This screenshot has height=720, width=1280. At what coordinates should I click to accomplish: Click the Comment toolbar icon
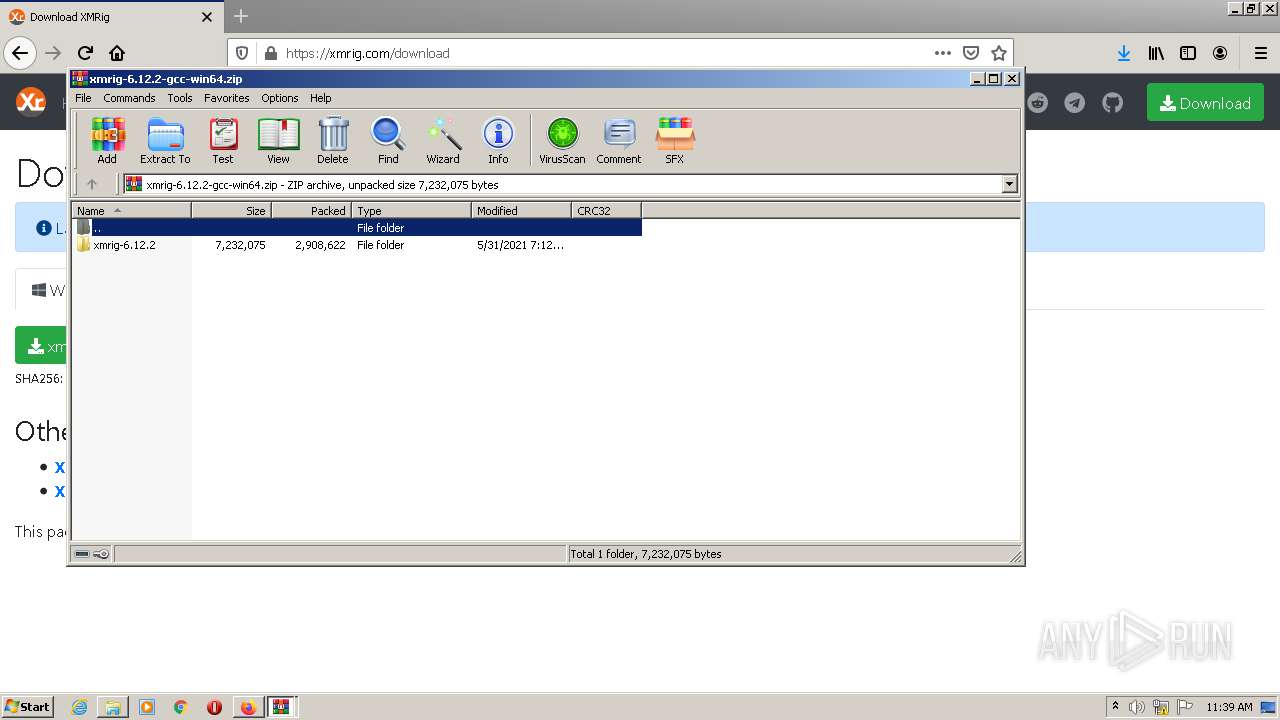tap(619, 140)
